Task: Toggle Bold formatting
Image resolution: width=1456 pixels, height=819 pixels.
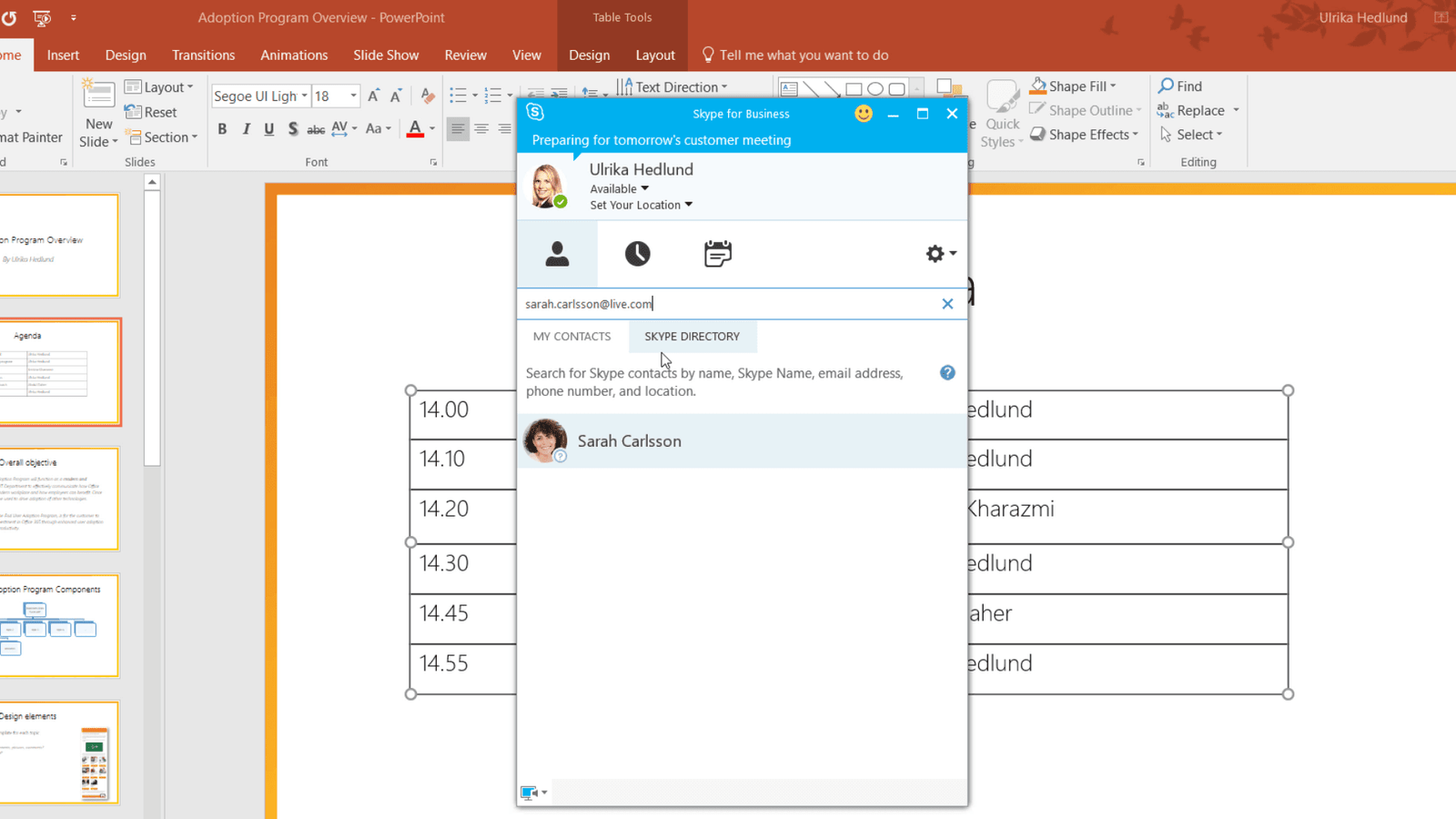Action: [x=222, y=129]
